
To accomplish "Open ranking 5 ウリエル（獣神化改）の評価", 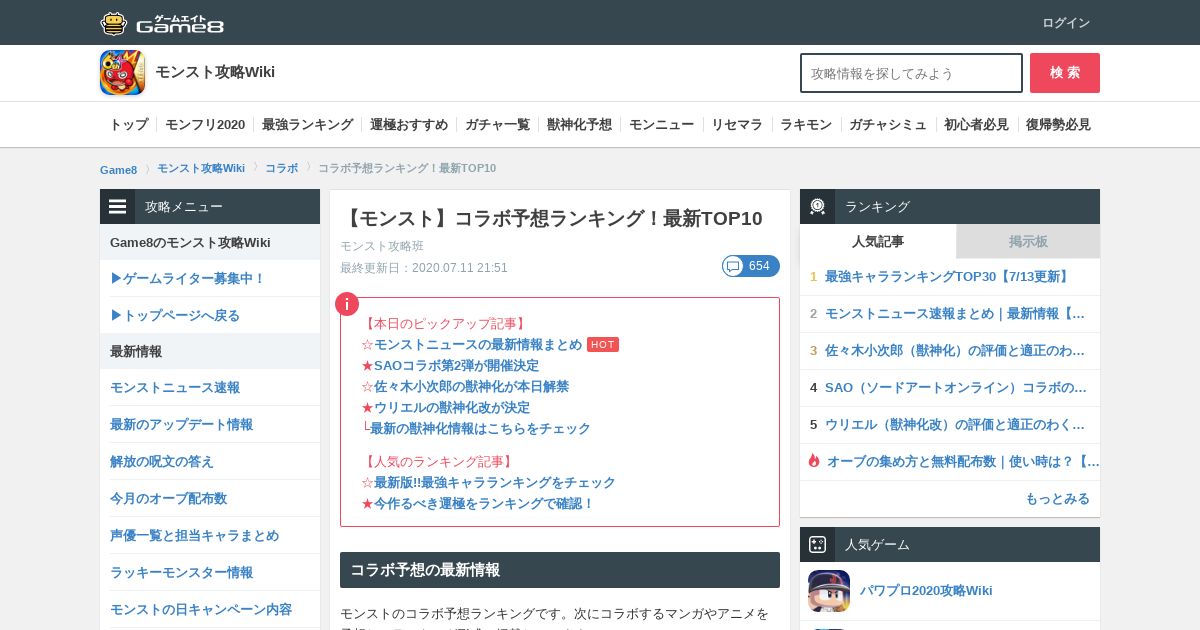I will click(x=955, y=425).
